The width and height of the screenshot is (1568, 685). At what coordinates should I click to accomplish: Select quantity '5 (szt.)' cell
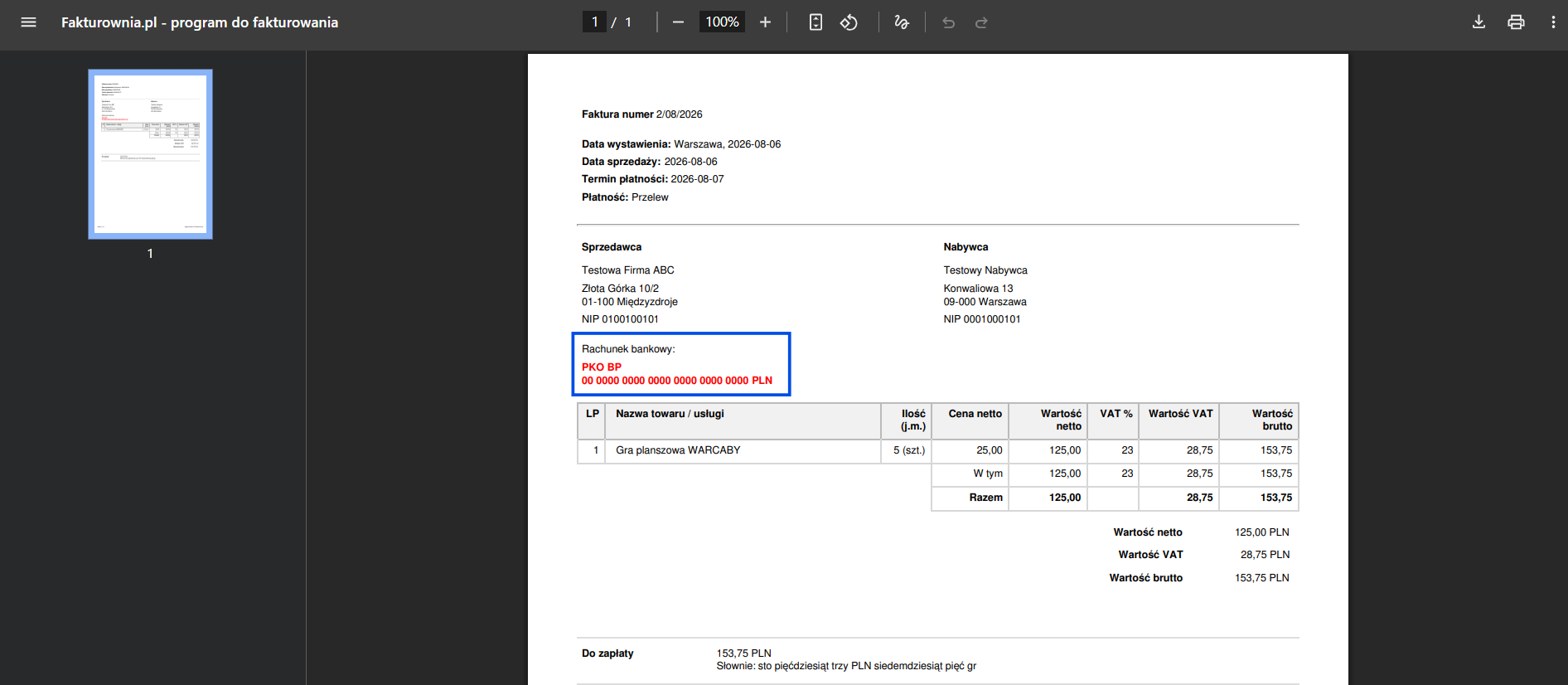909,450
